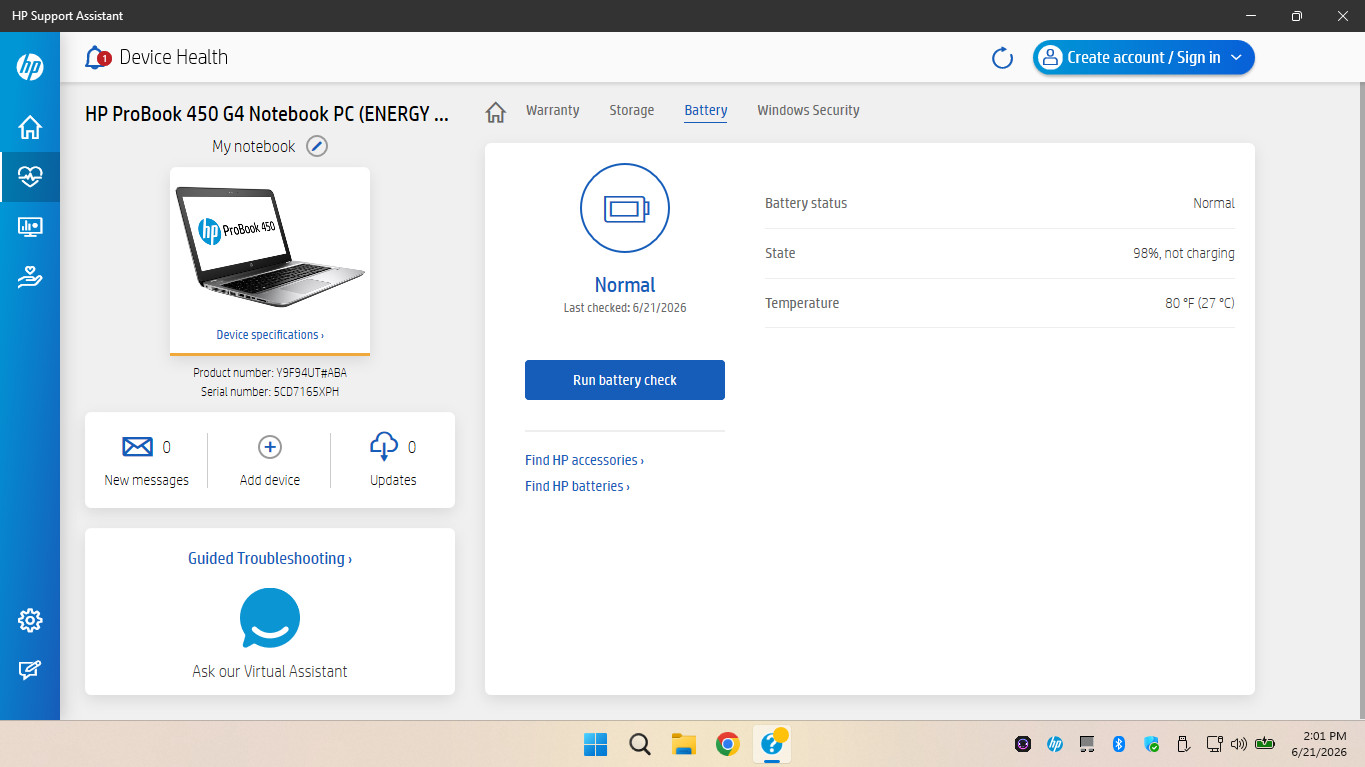Open the support hand-heart icon in sidebar
The height and width of the screenshot is (767, 1365).
[30, 277]
